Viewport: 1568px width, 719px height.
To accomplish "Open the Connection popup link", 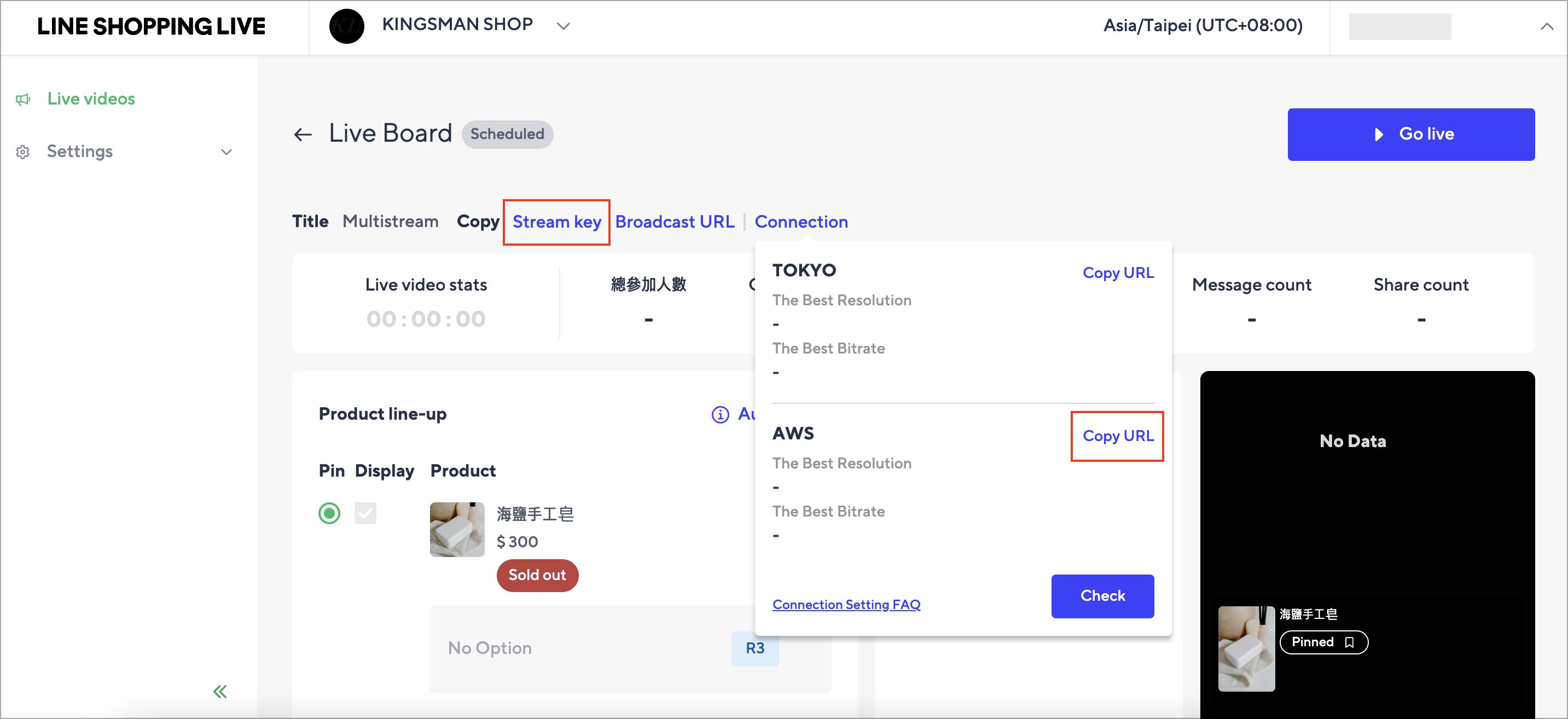I will [801, 222].
